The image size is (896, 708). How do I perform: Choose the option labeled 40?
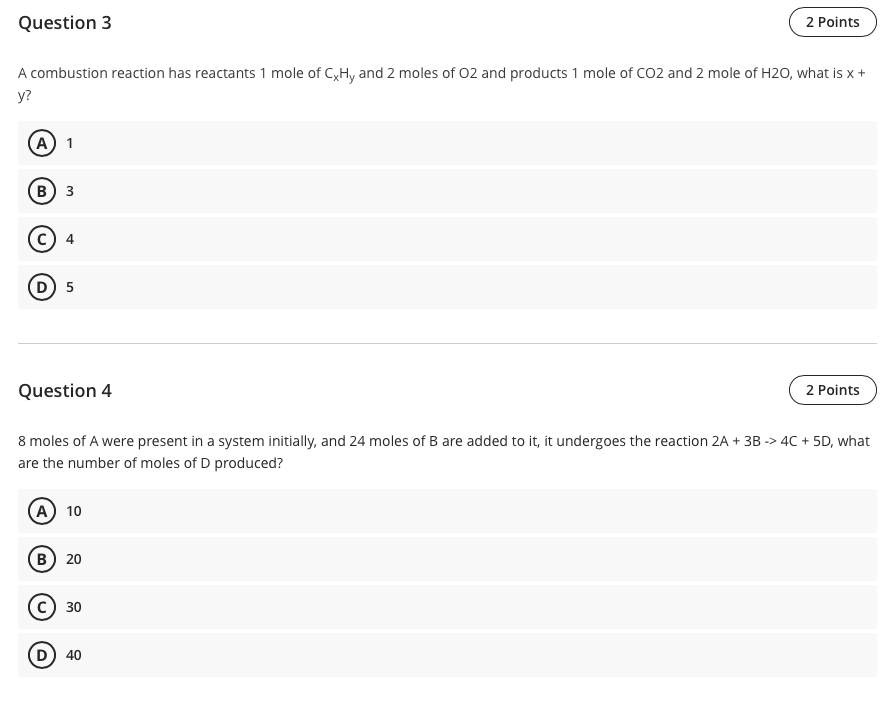click(74, 655)
